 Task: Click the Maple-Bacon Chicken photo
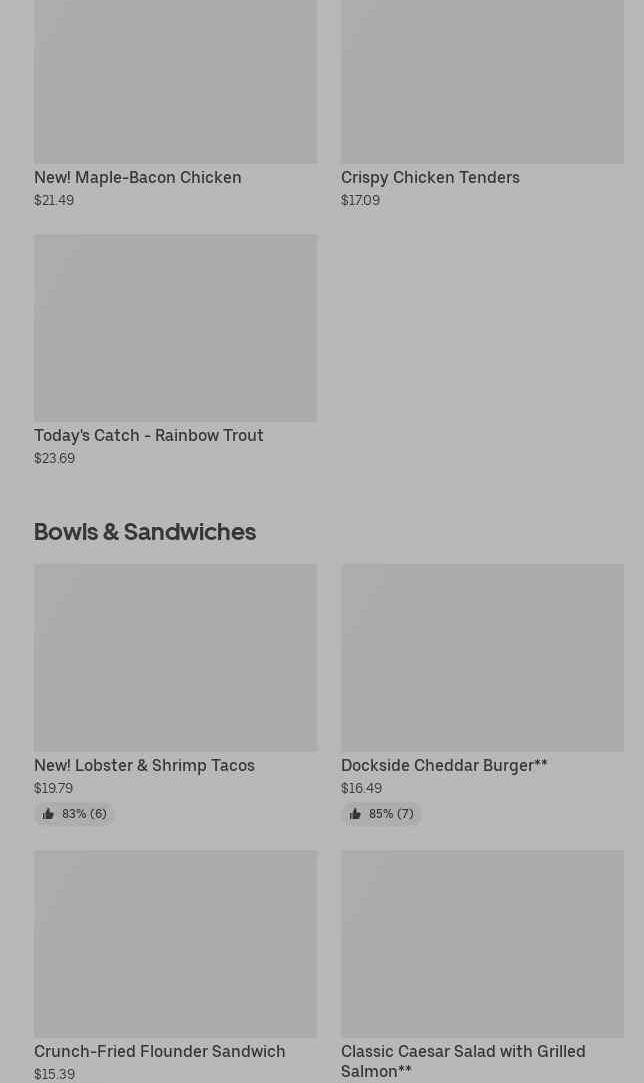pyautogui.click(x=175, y=80)
